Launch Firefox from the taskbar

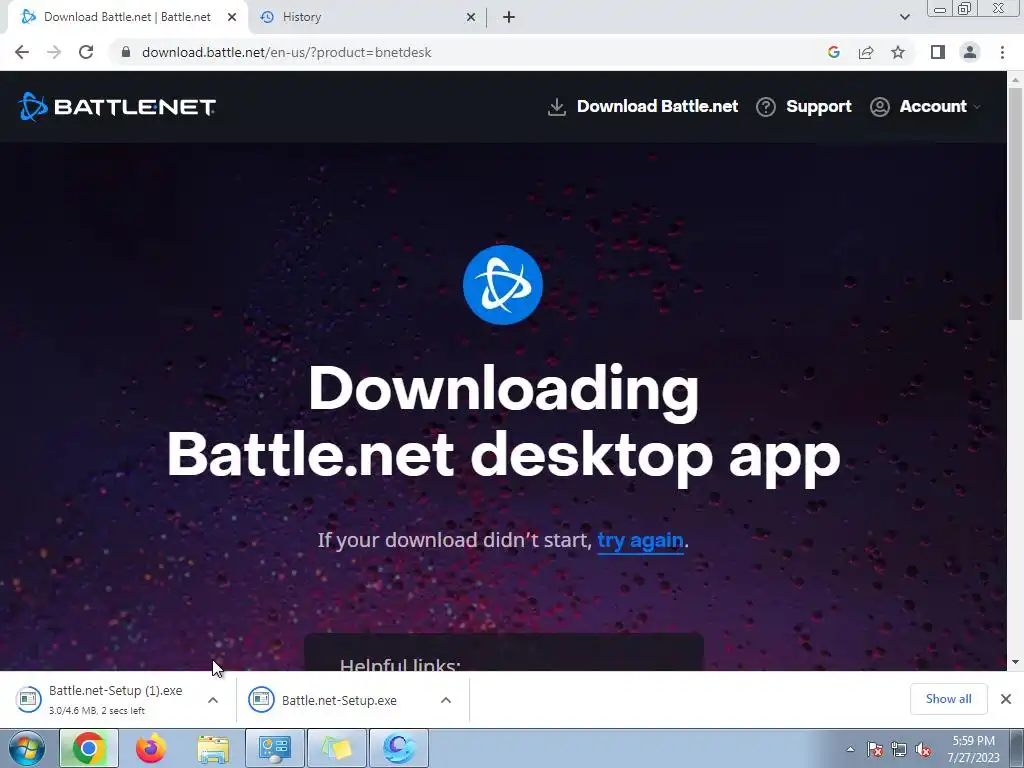pos(151,748)
